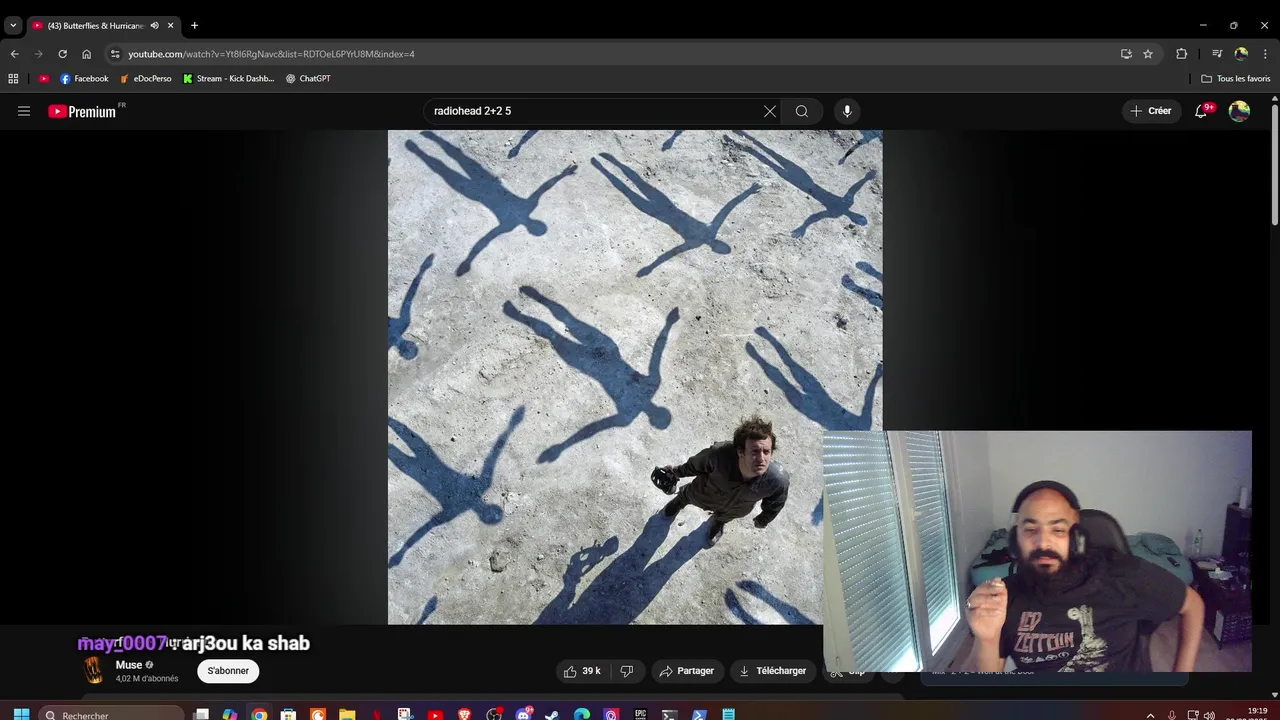
Task: Open the Muse channel name link
Action: (129, 665)
